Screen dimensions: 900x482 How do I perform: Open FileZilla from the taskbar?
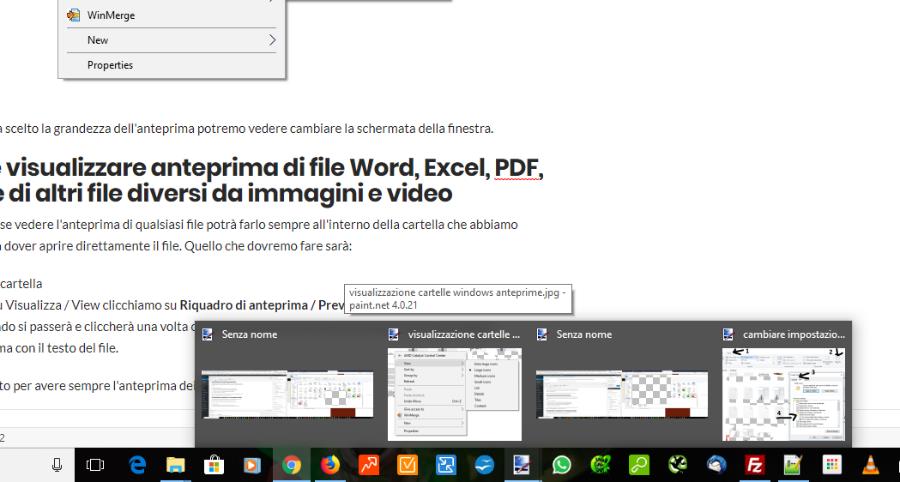tap(754, 464)
